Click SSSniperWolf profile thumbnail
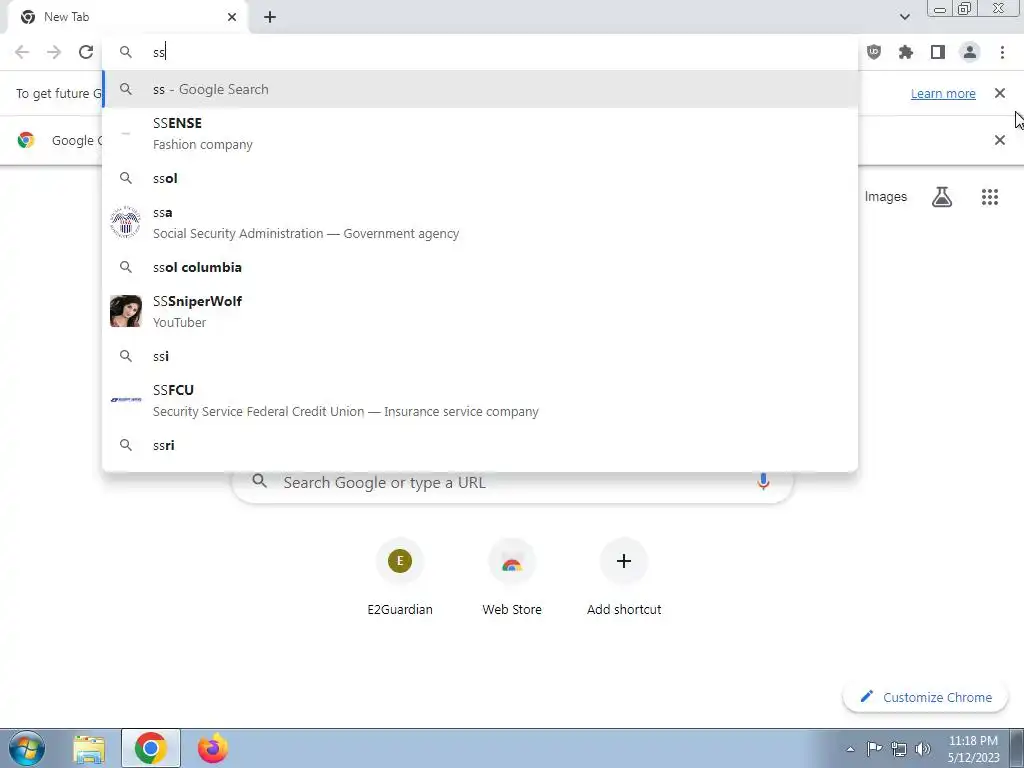Viewport: 1024px width, 768px height. (126, 311)
